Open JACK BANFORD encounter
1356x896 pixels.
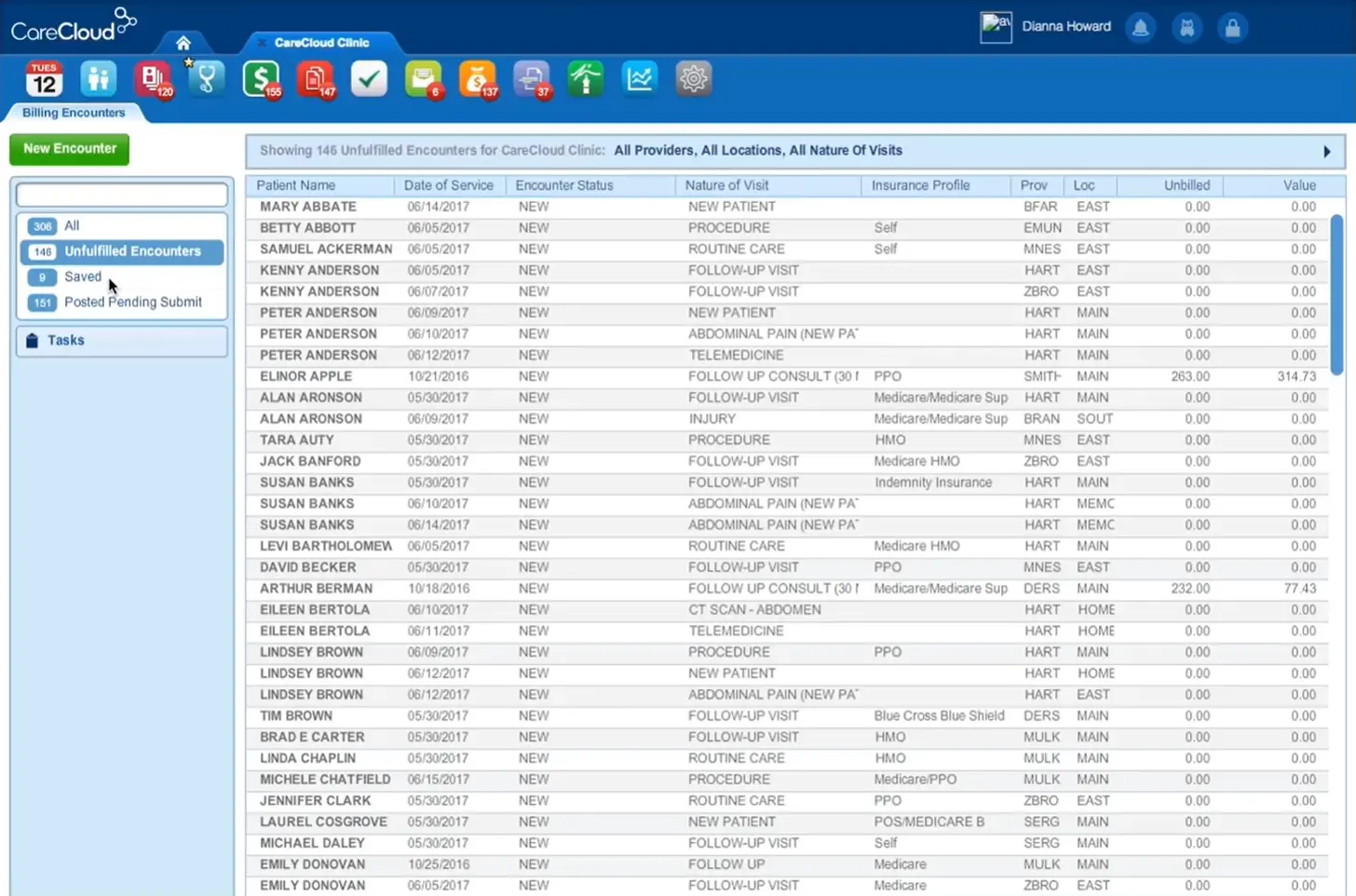coord(788,462)
